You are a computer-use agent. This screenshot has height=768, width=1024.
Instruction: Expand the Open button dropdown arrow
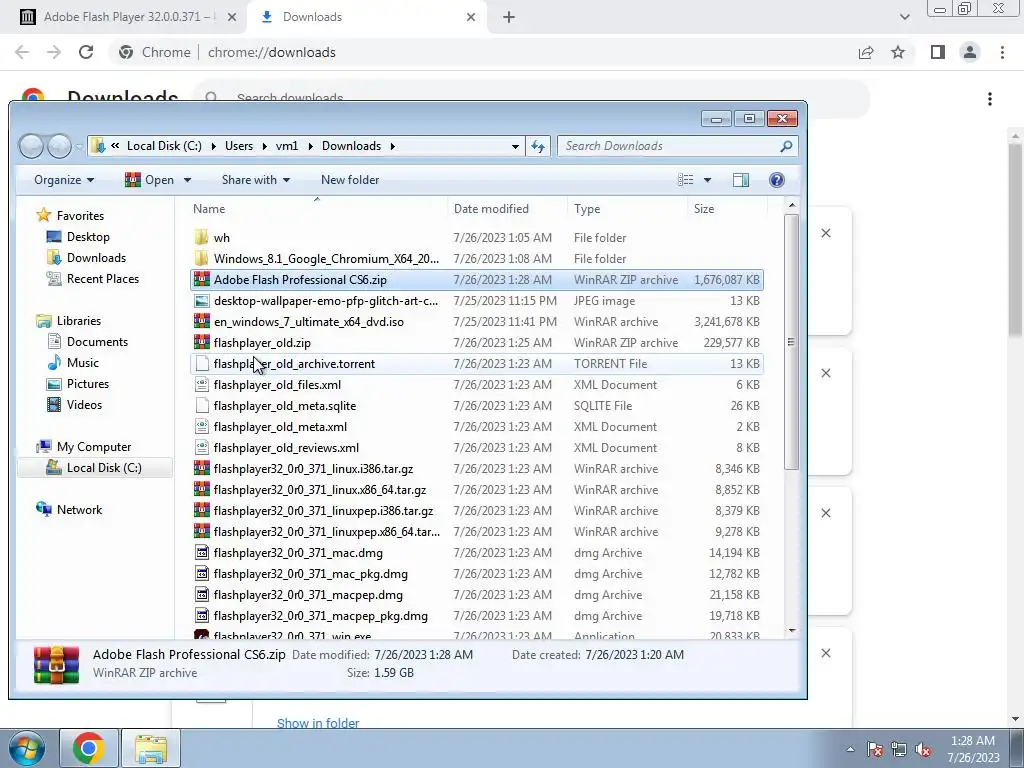pyautogui.click(x=187, y=180)
